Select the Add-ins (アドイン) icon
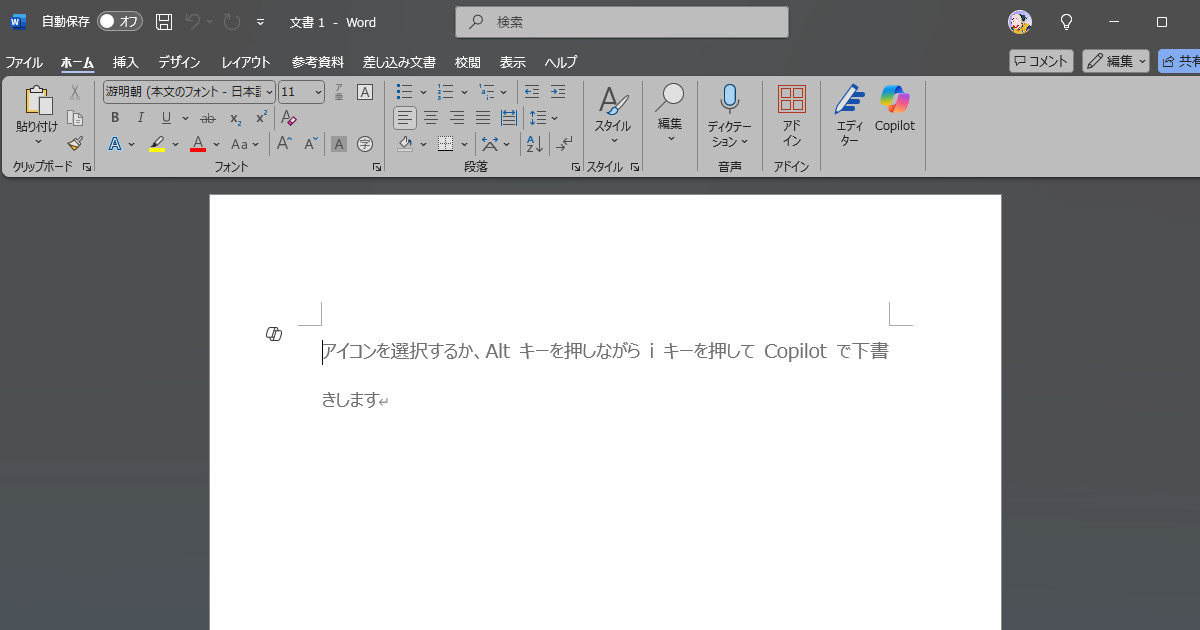 pos(791,116)
